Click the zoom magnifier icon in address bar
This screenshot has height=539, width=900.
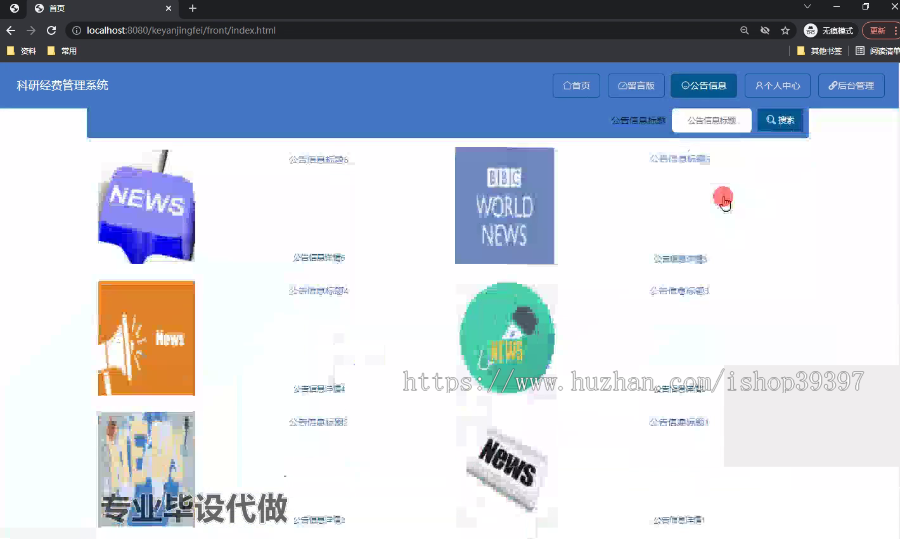click(744, 30)
